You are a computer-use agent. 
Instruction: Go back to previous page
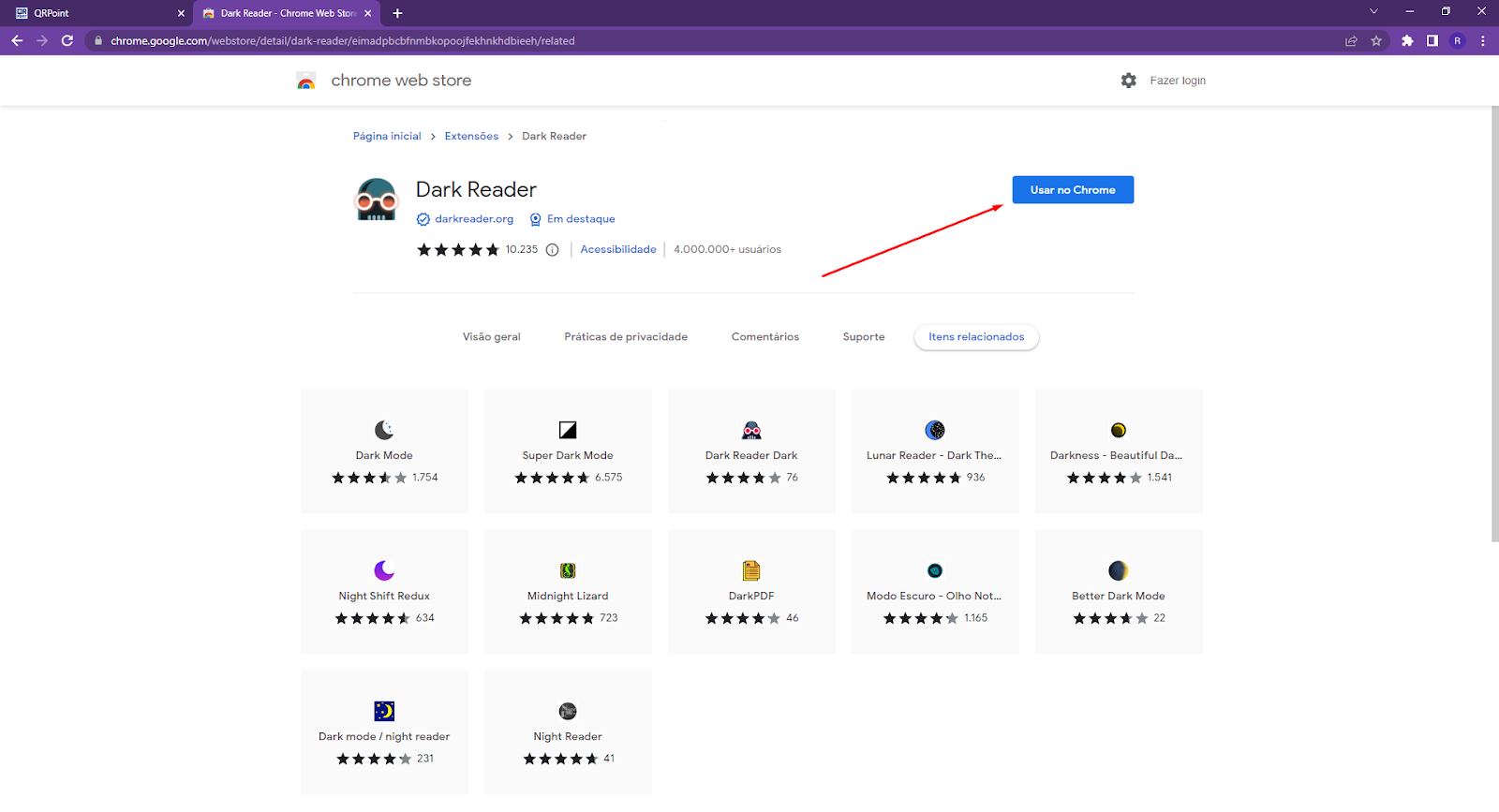click(17, 40)
